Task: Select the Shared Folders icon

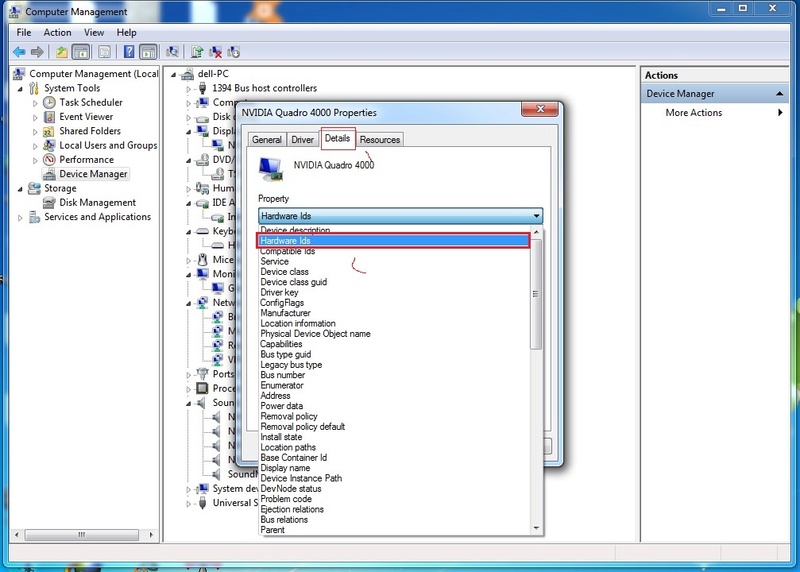Action: point(49,131)
